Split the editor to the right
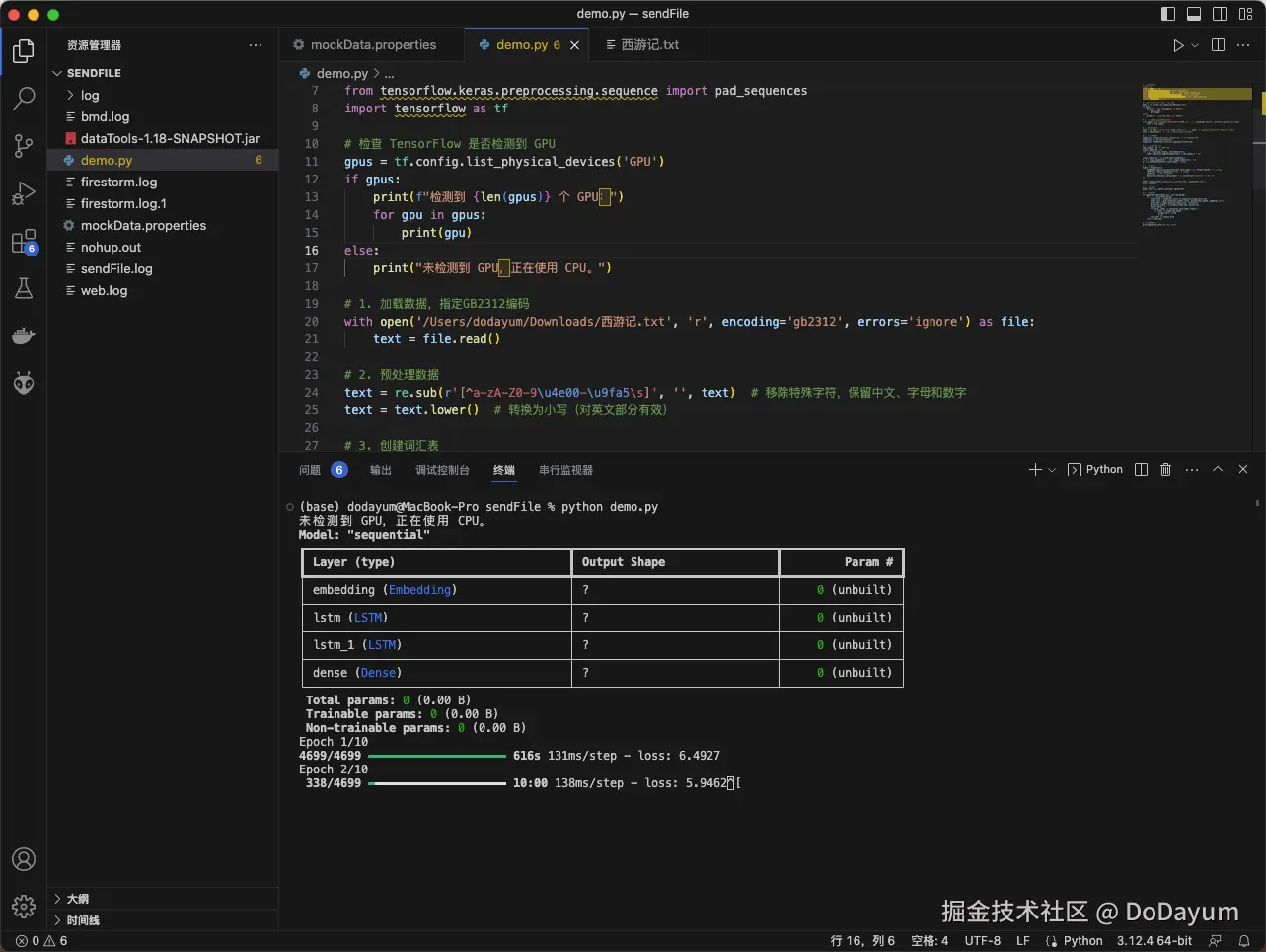Viewport: 1266px width, 952px height. (1218, 45)
